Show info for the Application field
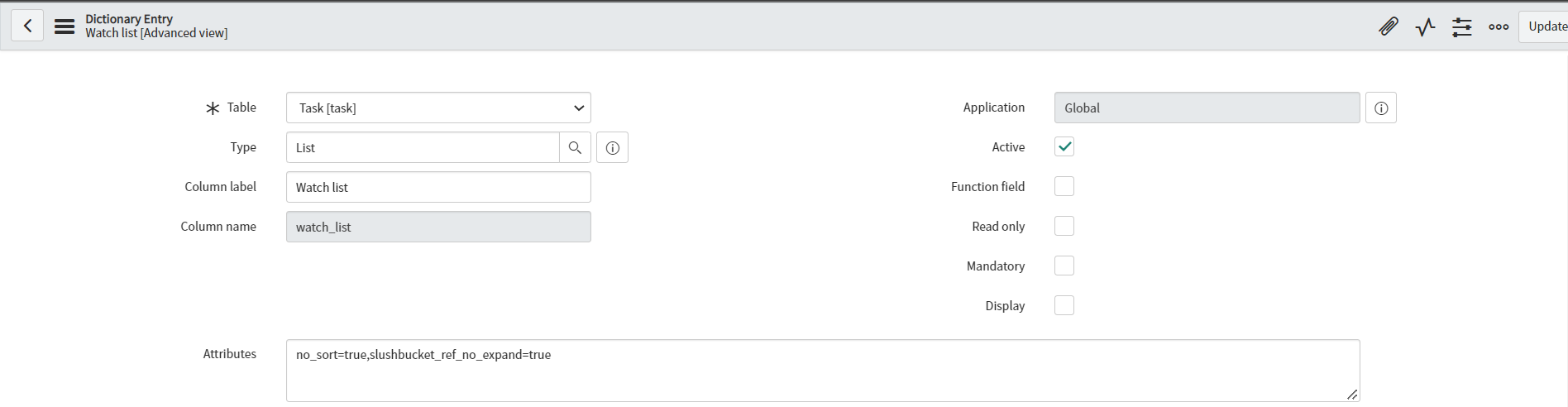Image resolution: width=1568 pixels, height=407 pixels. point(1381,108)
